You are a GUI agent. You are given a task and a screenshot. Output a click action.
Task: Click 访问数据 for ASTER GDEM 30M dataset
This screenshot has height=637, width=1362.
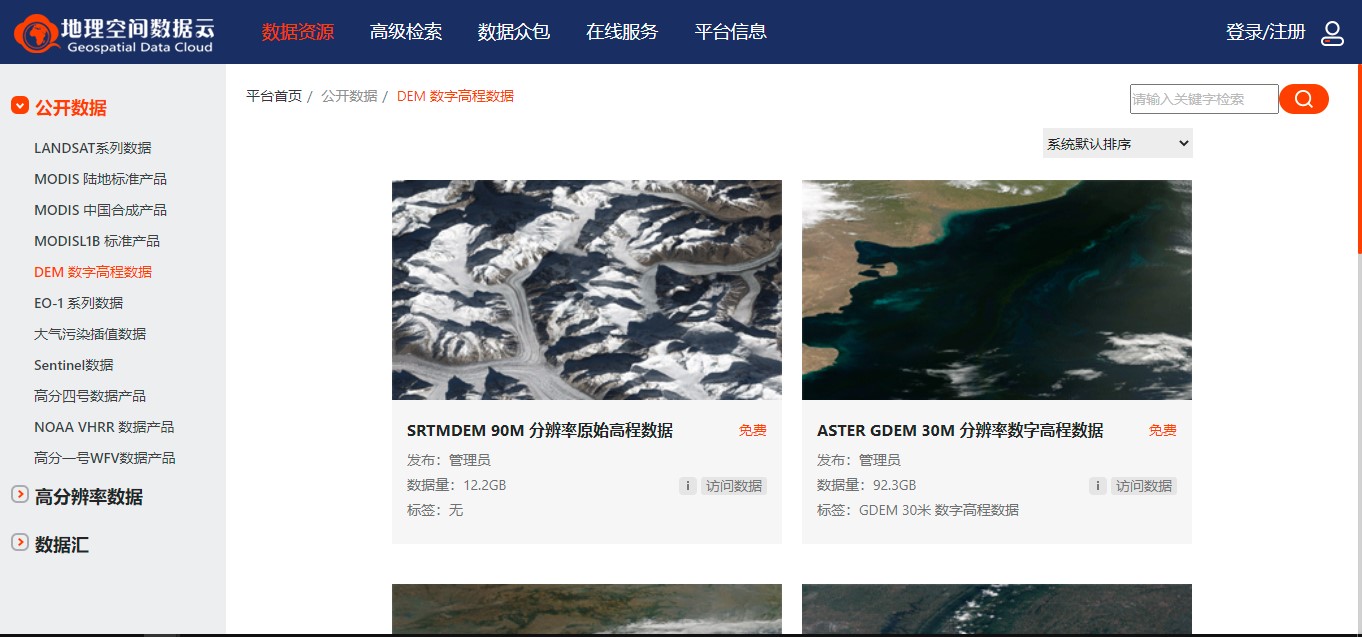(1144, 485)
